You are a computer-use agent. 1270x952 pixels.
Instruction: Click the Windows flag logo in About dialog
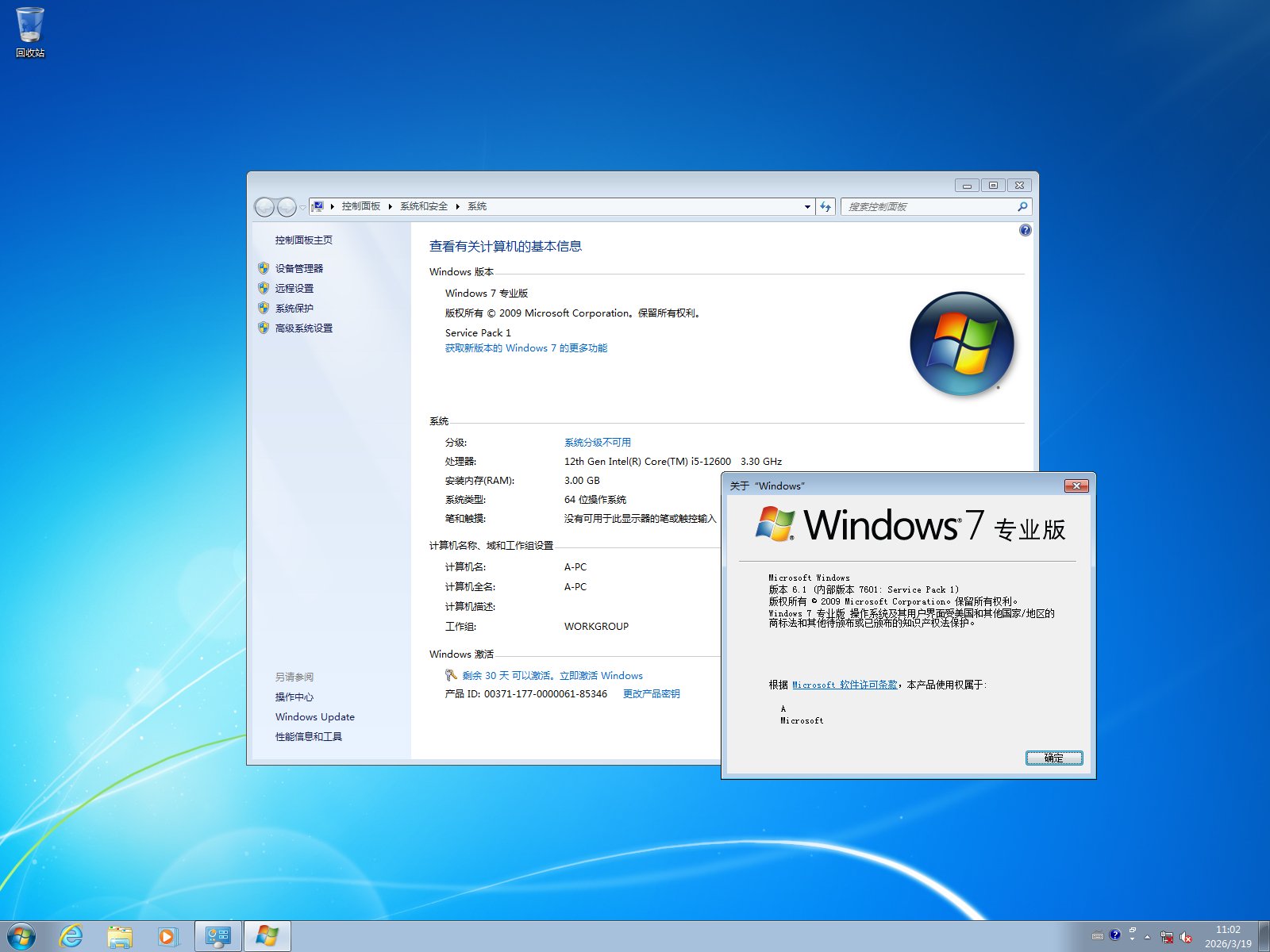pyautogui.click(x=775, y=524)
